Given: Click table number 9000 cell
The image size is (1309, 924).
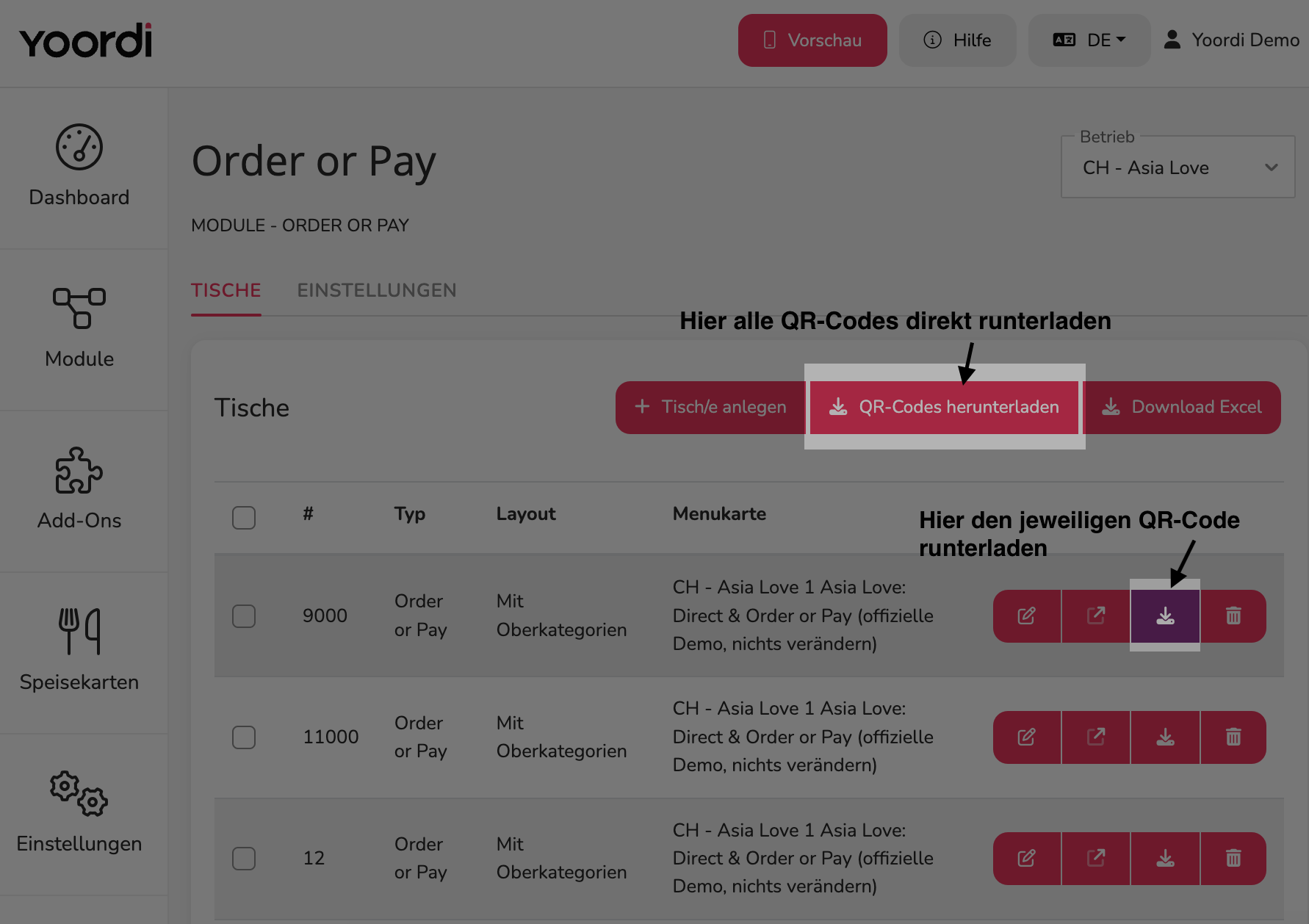Looking at the screenshot, I should point(325,616).
